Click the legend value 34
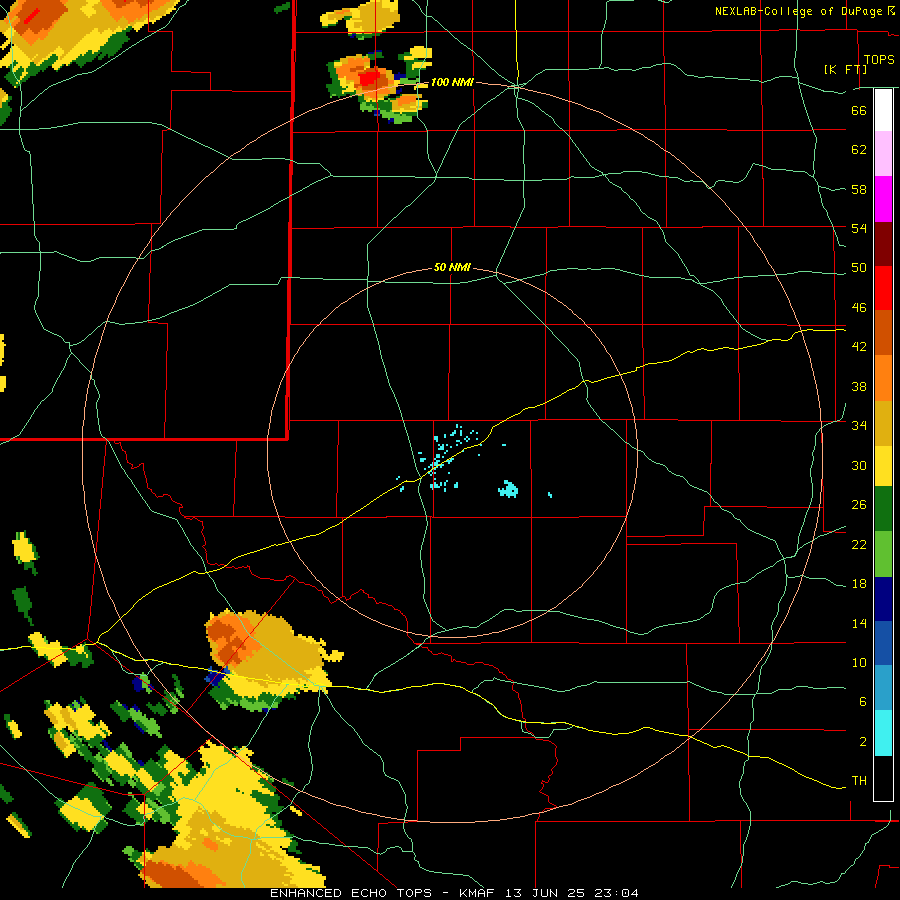Screen dimensions: 900x900 click(859, 426)
